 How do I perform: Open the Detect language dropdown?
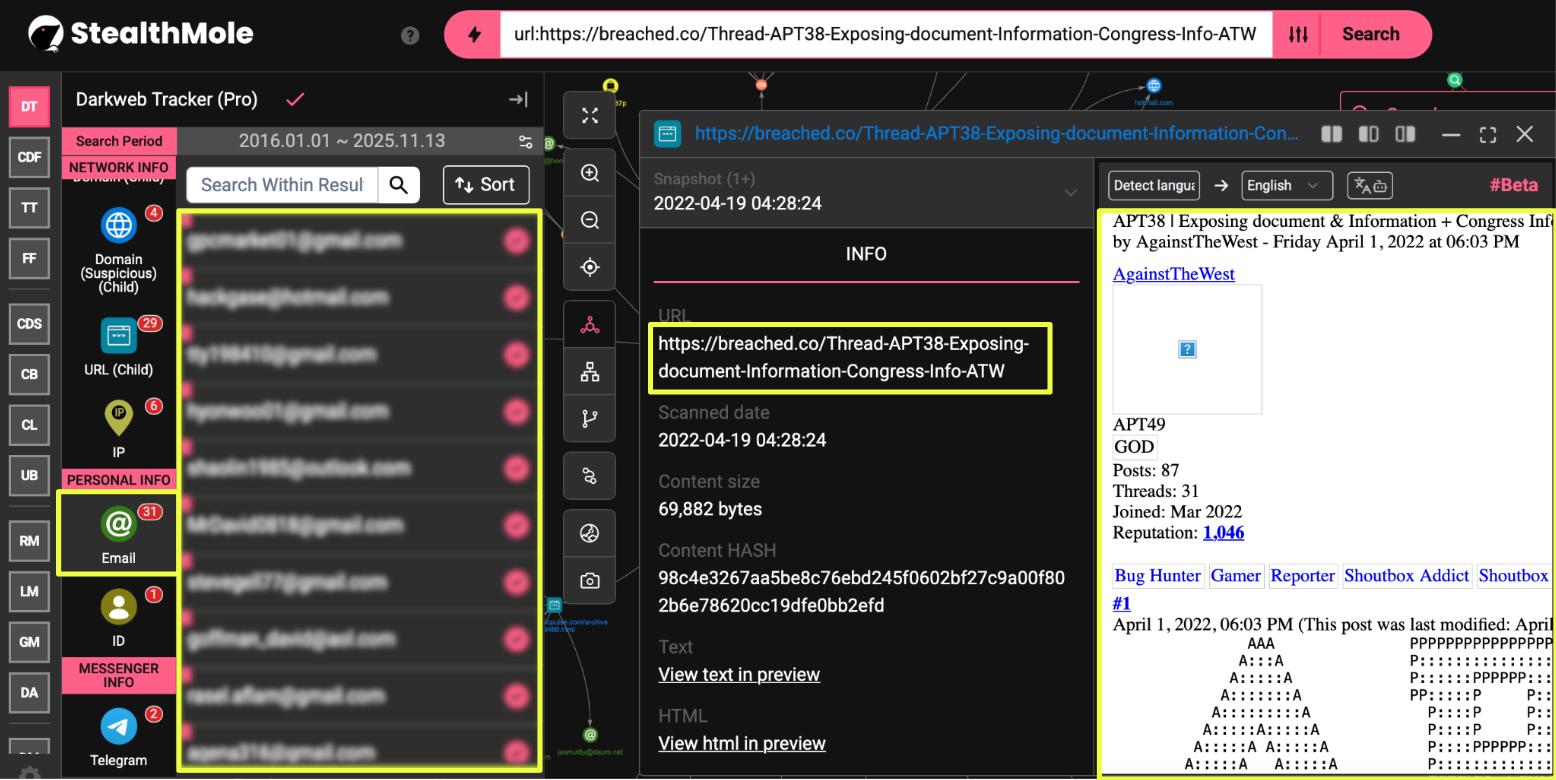coord(1154,185)
